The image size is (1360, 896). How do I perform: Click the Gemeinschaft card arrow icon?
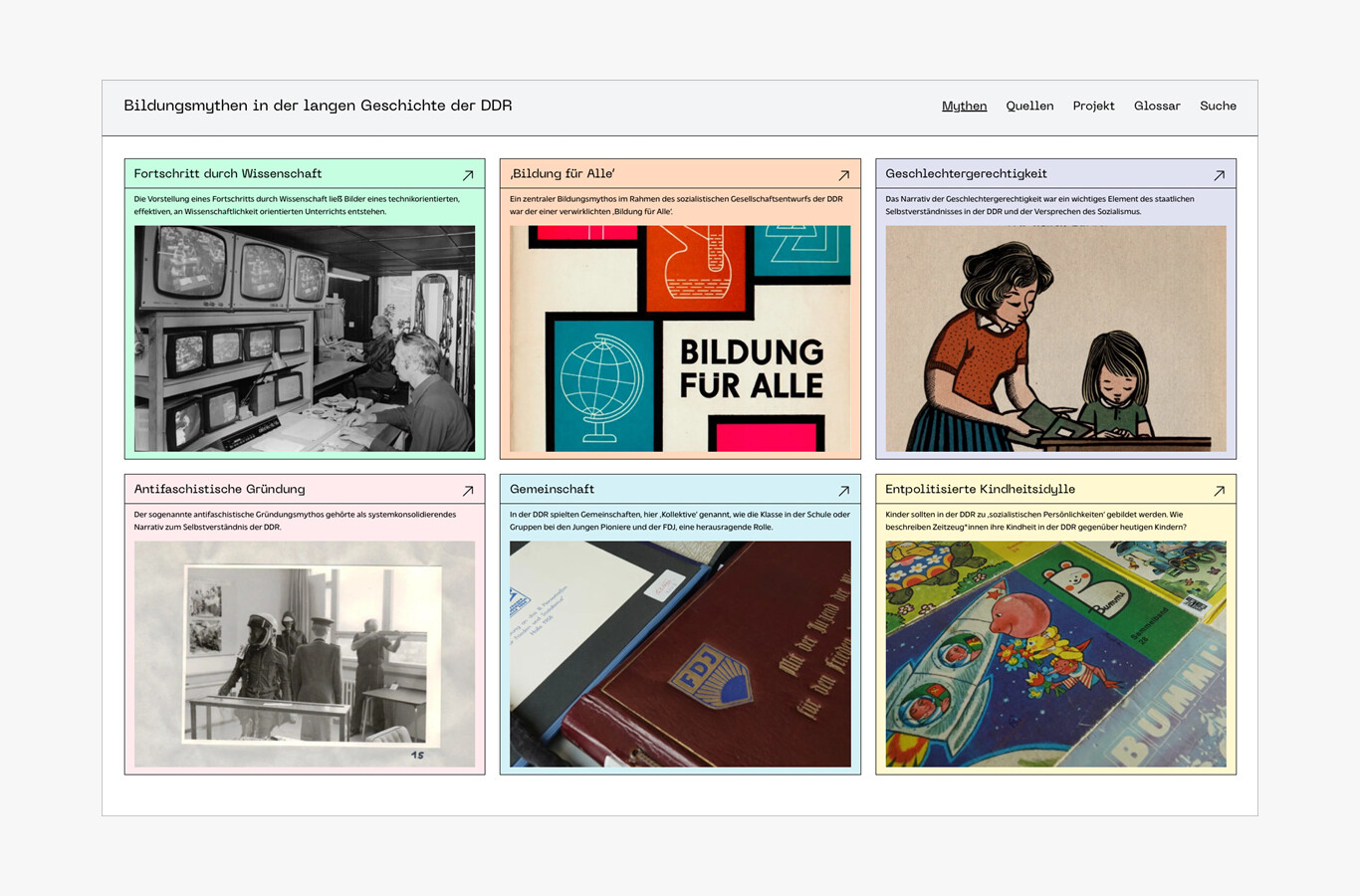point(843,491)
